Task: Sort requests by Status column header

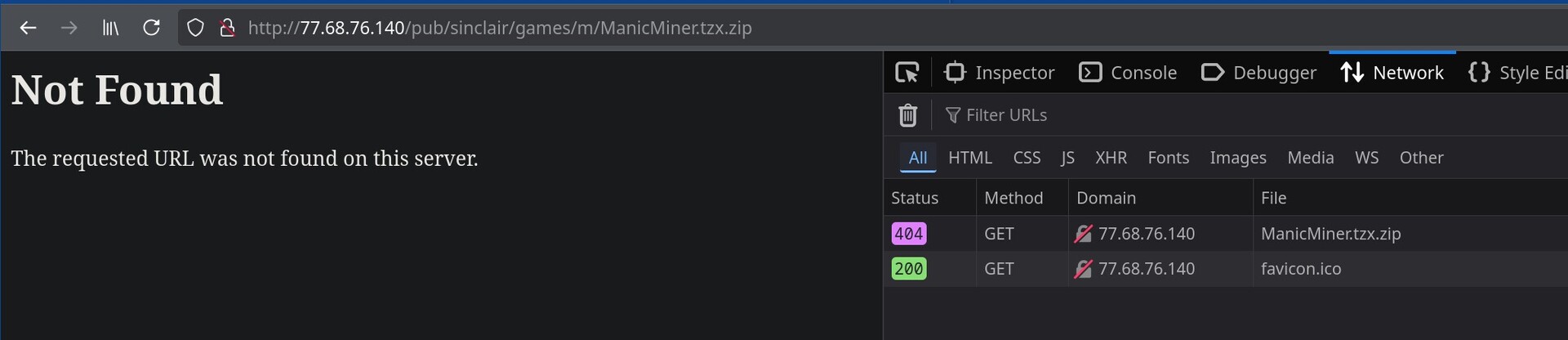Action: point(915,198)
